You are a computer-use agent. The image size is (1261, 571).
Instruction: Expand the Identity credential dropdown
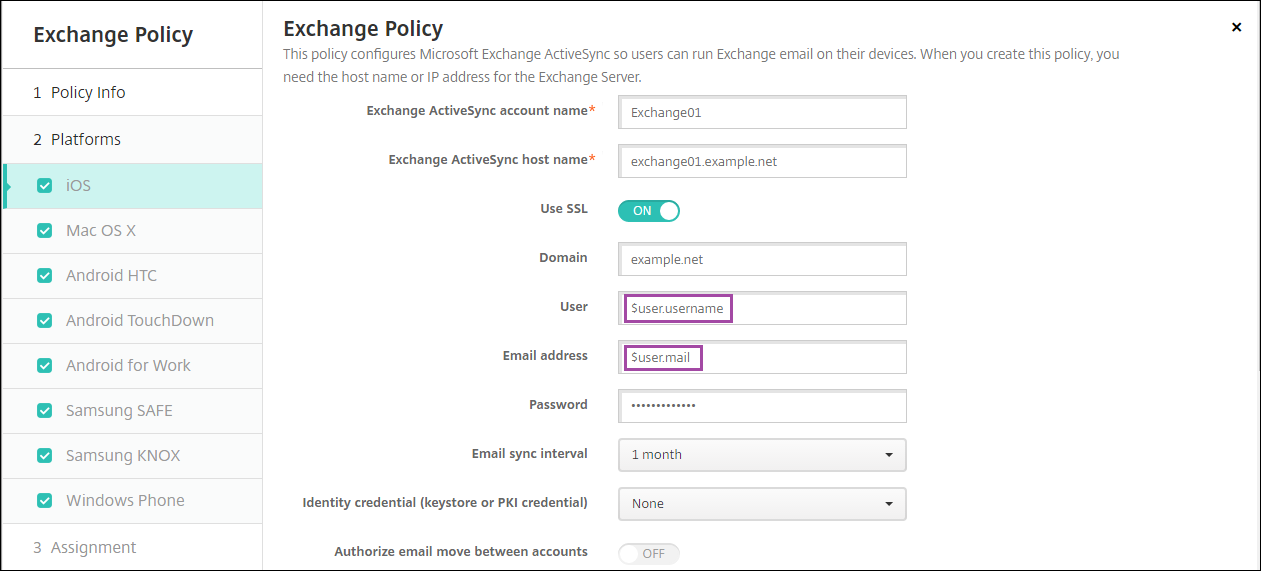762,504
